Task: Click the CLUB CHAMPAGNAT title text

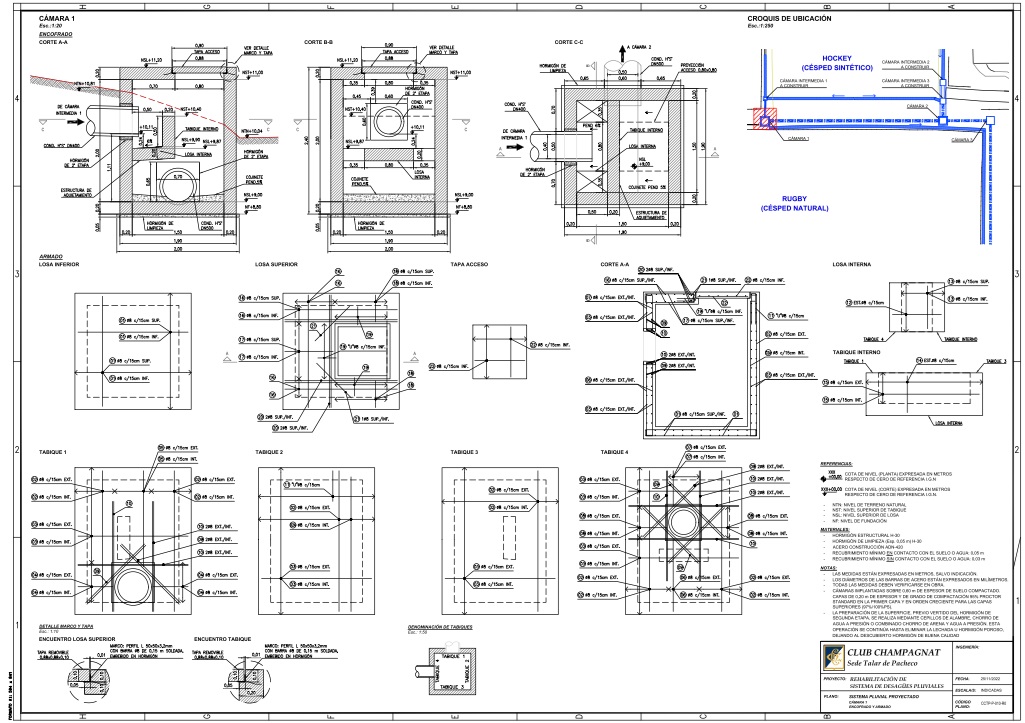Action: [x=893, y=652]
